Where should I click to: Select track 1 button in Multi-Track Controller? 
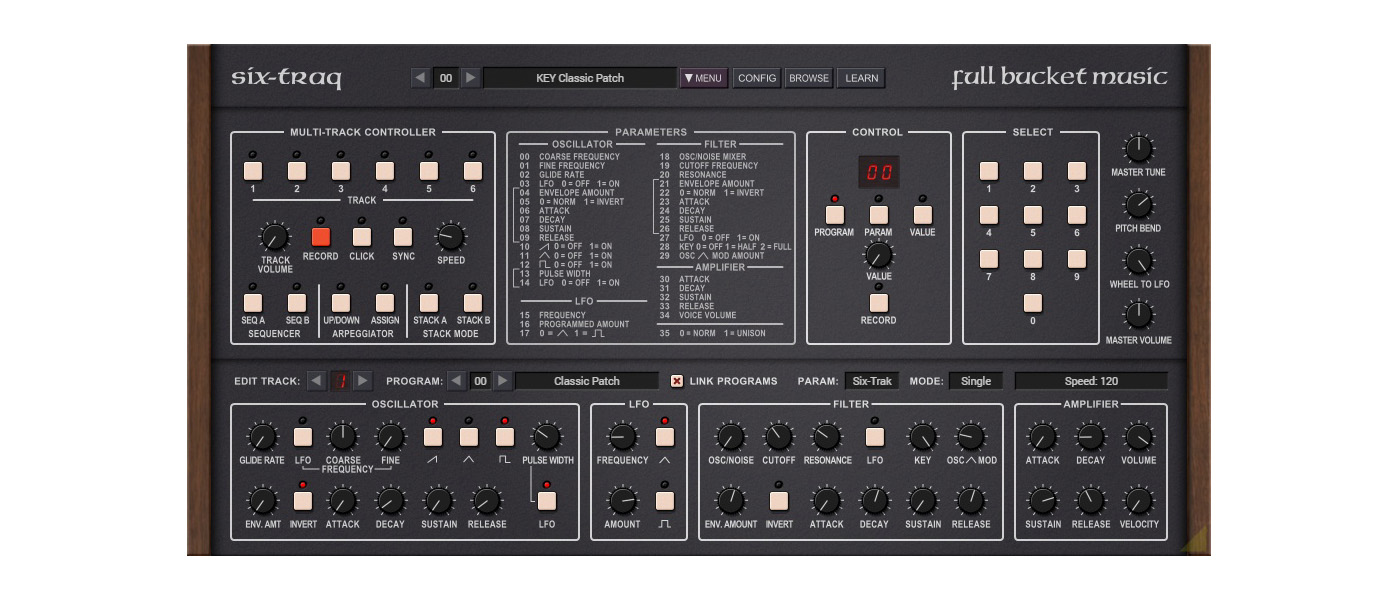(253, 171)
